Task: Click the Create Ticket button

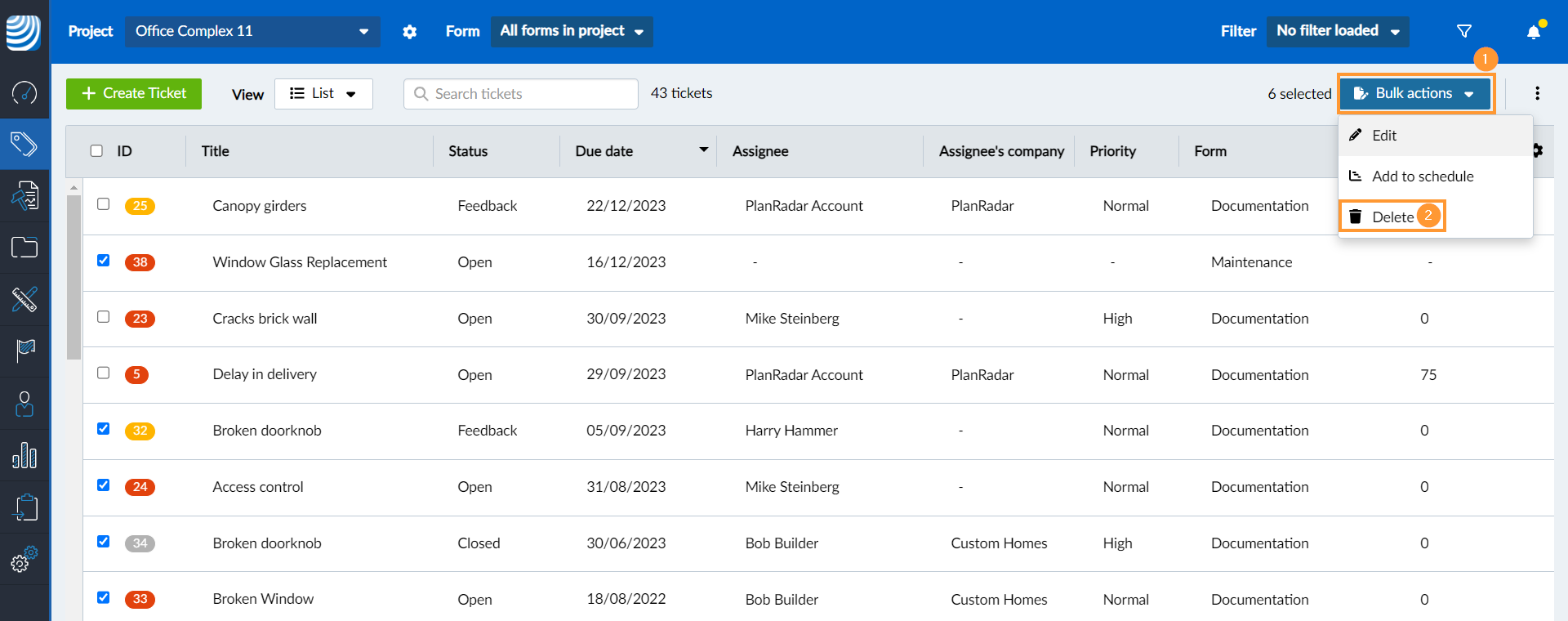Action: [134, 94]
